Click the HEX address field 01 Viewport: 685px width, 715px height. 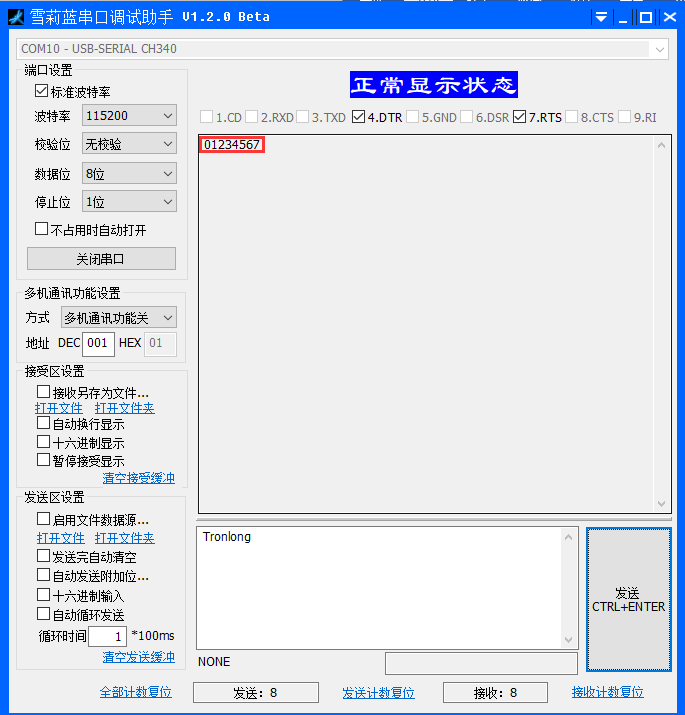click(x=160, y=343)
